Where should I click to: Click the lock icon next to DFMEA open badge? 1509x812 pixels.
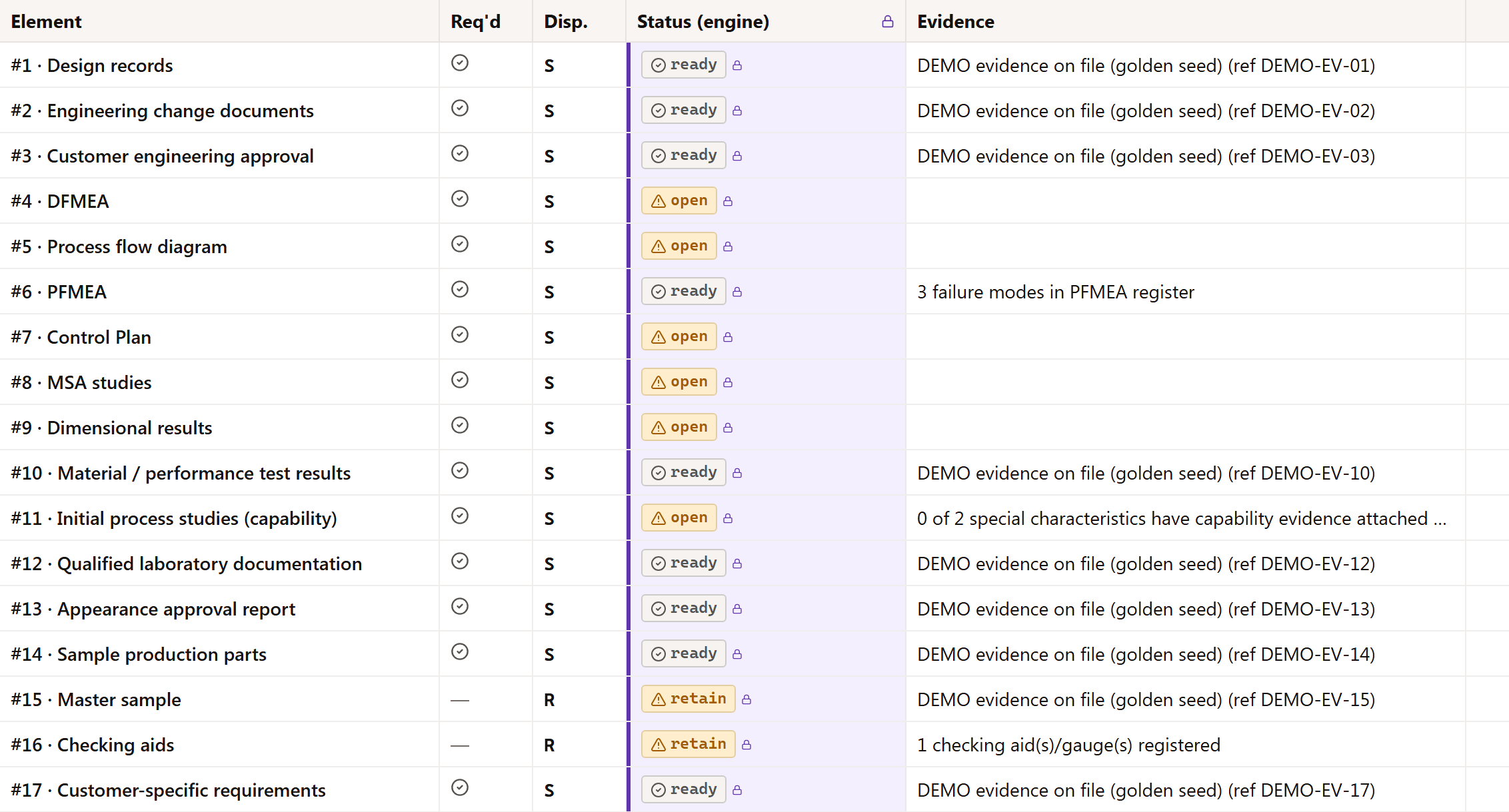[728, 201]
